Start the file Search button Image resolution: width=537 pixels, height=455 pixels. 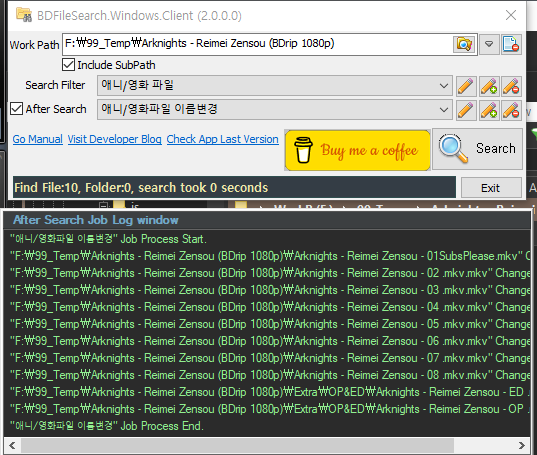click(477, 149)
